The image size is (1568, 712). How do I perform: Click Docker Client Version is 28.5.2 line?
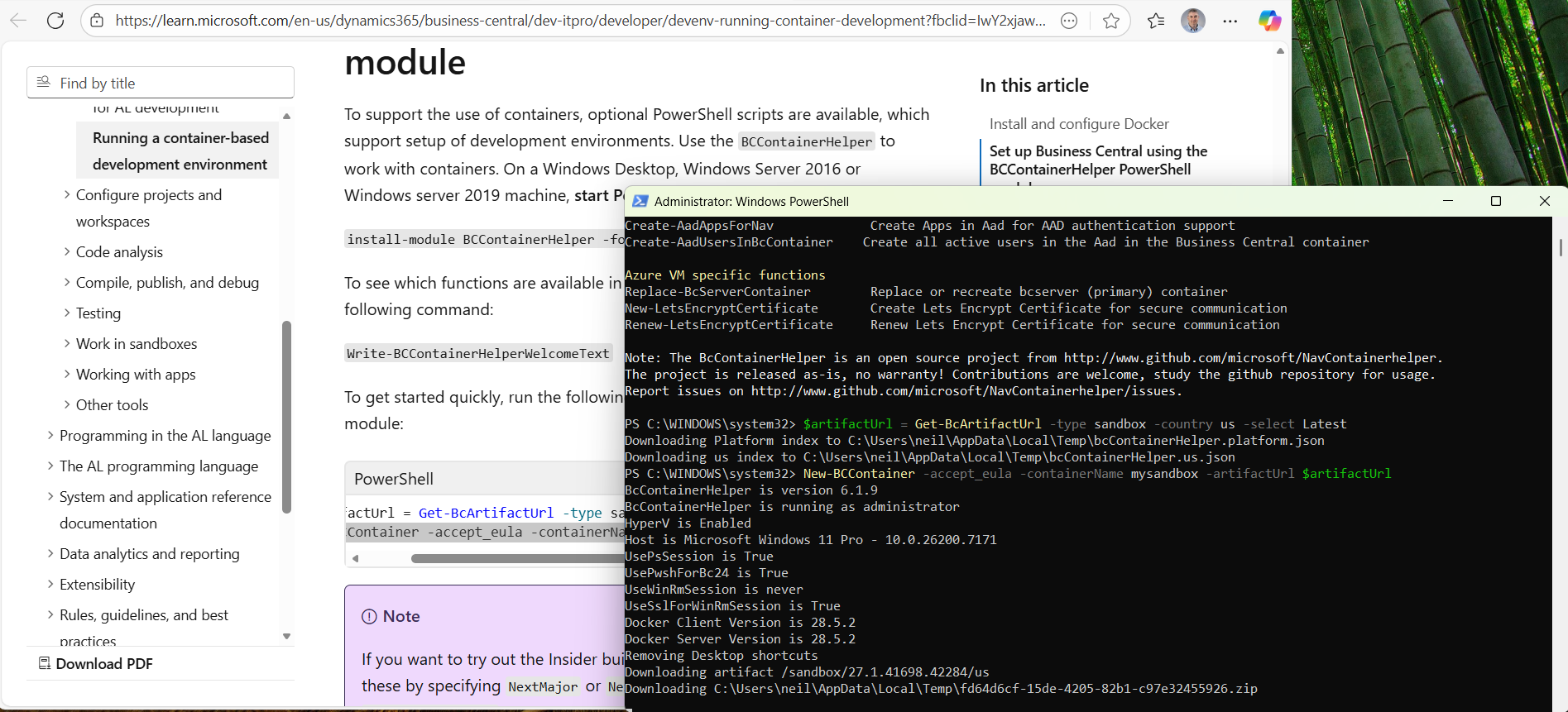click(740, 623)
